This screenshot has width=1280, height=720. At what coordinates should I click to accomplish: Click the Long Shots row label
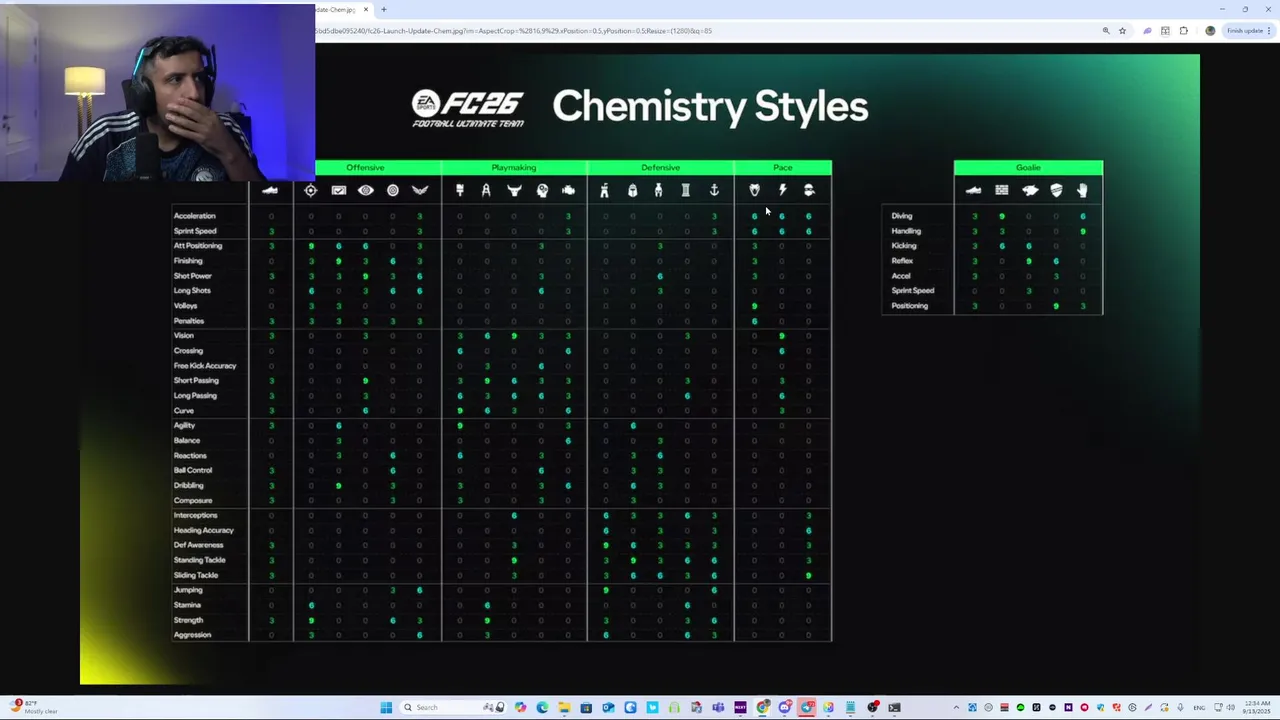[191, 291]
